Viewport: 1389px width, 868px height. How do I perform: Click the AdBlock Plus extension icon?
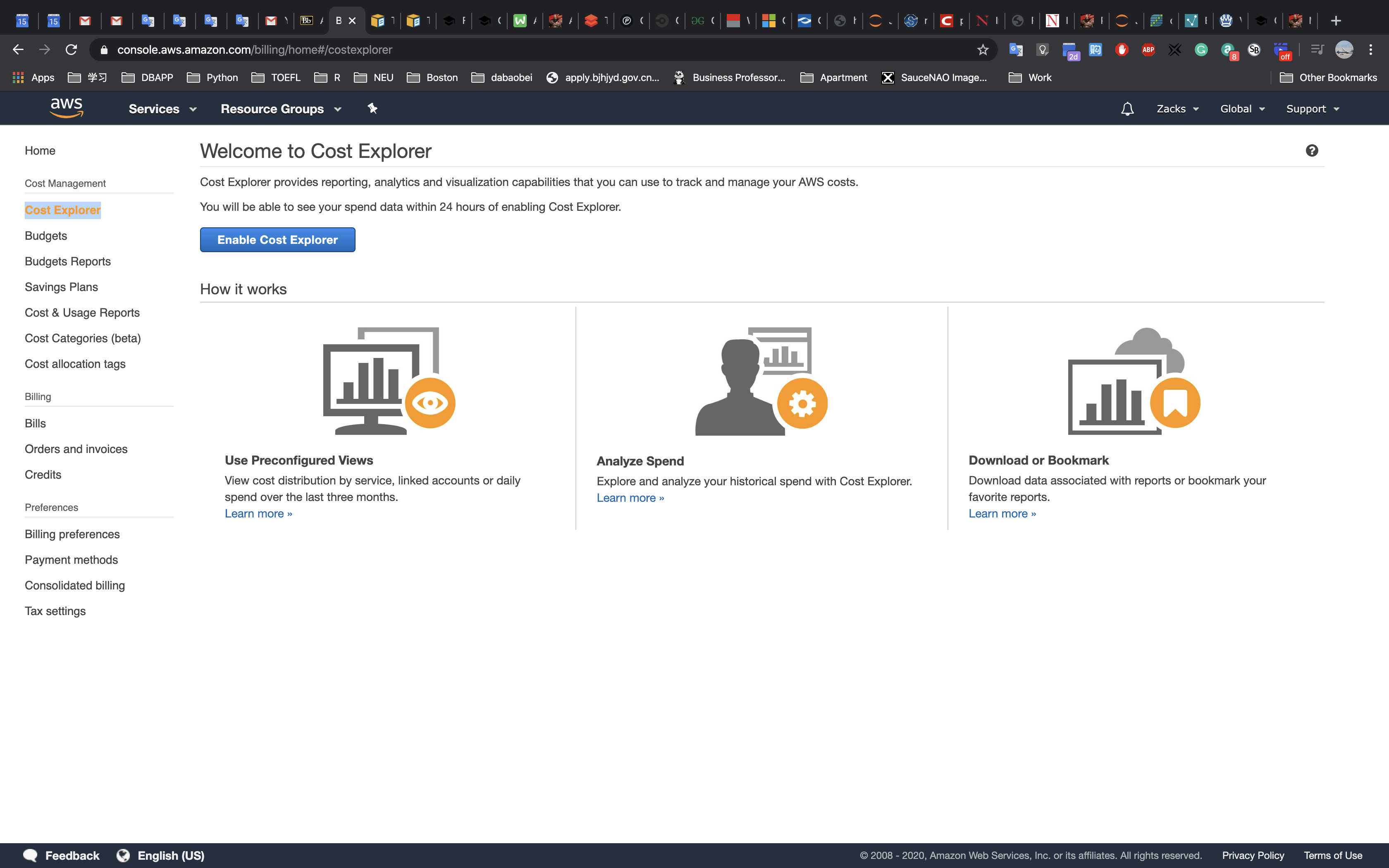[1148, 50]
